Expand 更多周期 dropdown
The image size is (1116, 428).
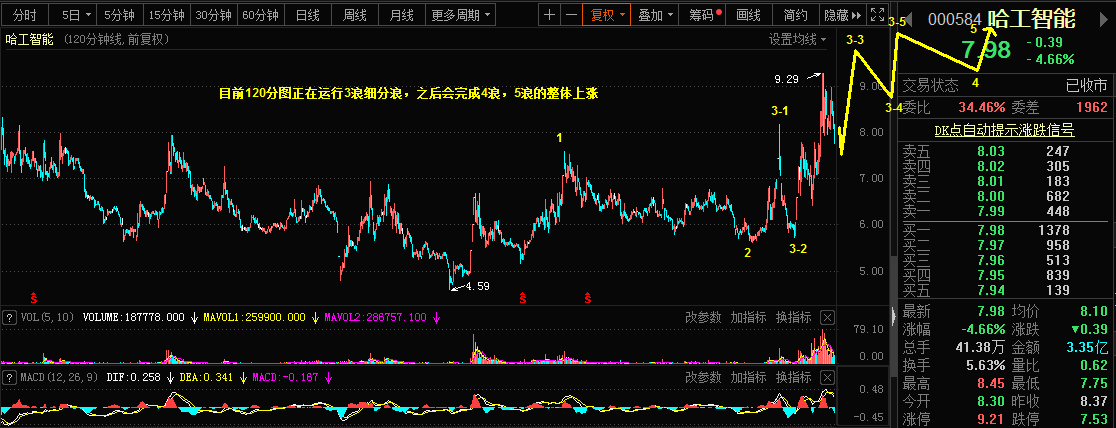462,14
